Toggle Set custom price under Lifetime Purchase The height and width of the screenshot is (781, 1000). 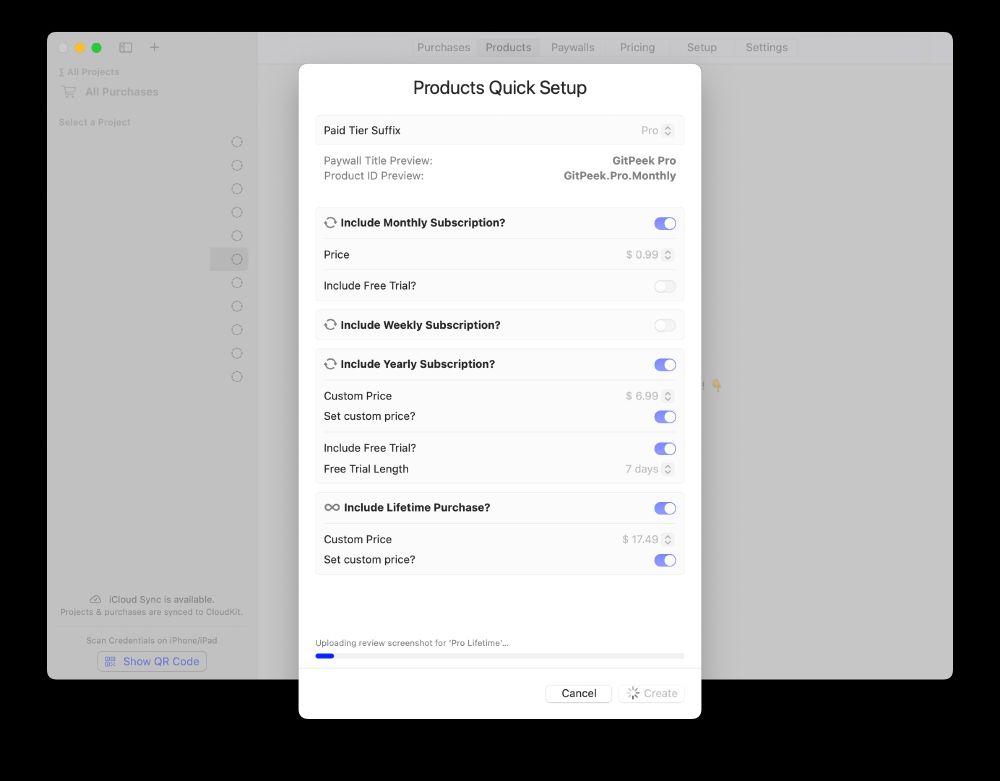coord(665,560)
